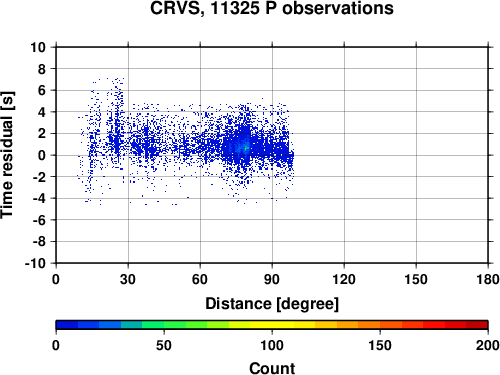Screen dimensions: 500x375
Task: Click the yellow segment of the colorbar
Action: pyautogui.click(x=272, y=325)
